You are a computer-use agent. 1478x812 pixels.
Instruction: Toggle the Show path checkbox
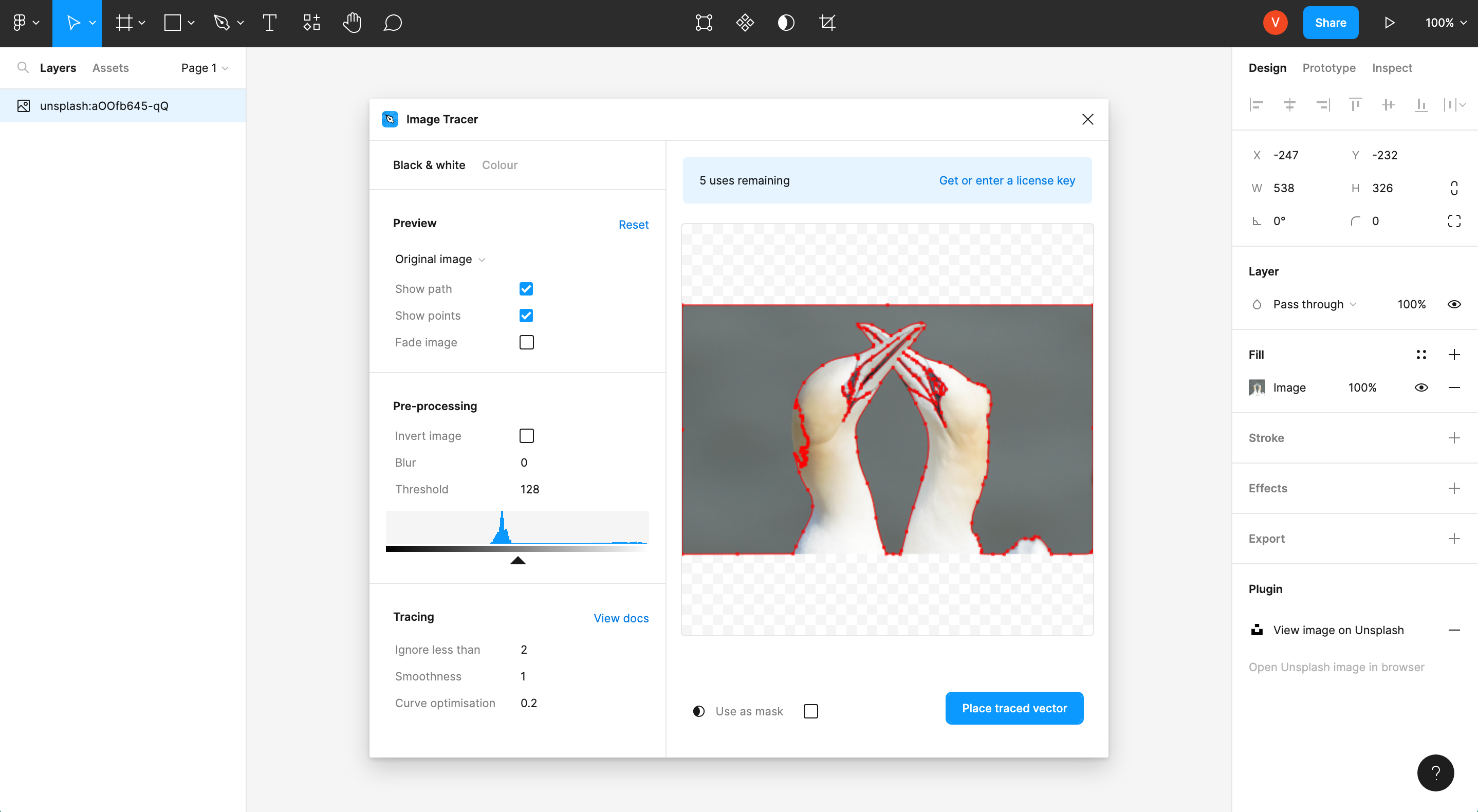click(x=526, y=289)
